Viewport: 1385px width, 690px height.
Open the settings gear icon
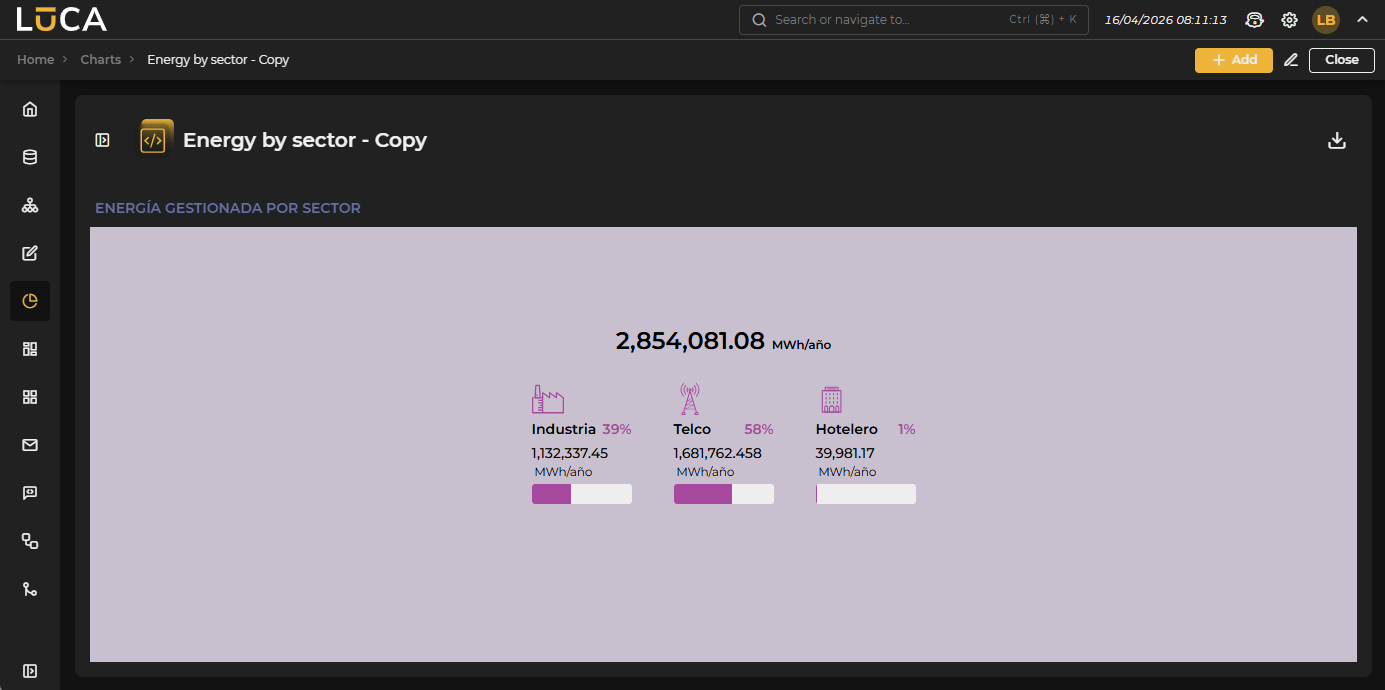pyautogui.click(x=1290, y=20)
